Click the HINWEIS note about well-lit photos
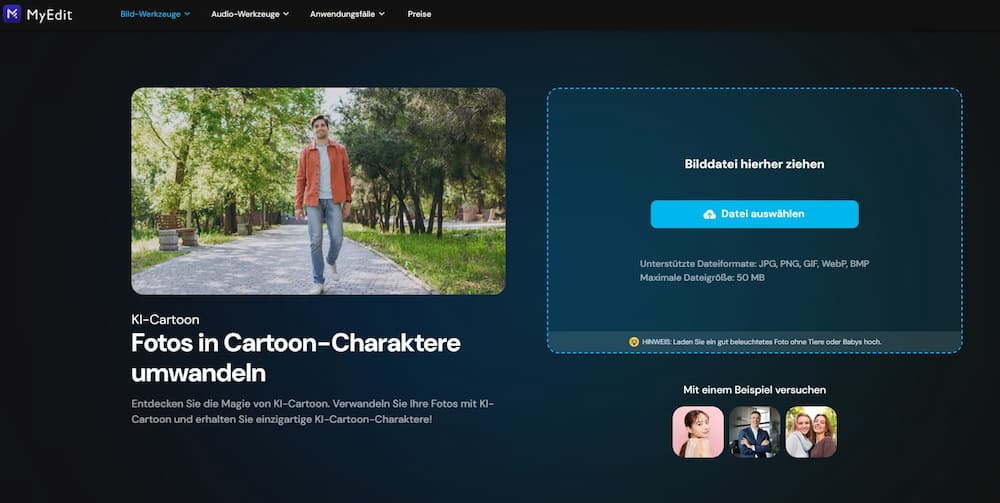 [x=761, y=342]
